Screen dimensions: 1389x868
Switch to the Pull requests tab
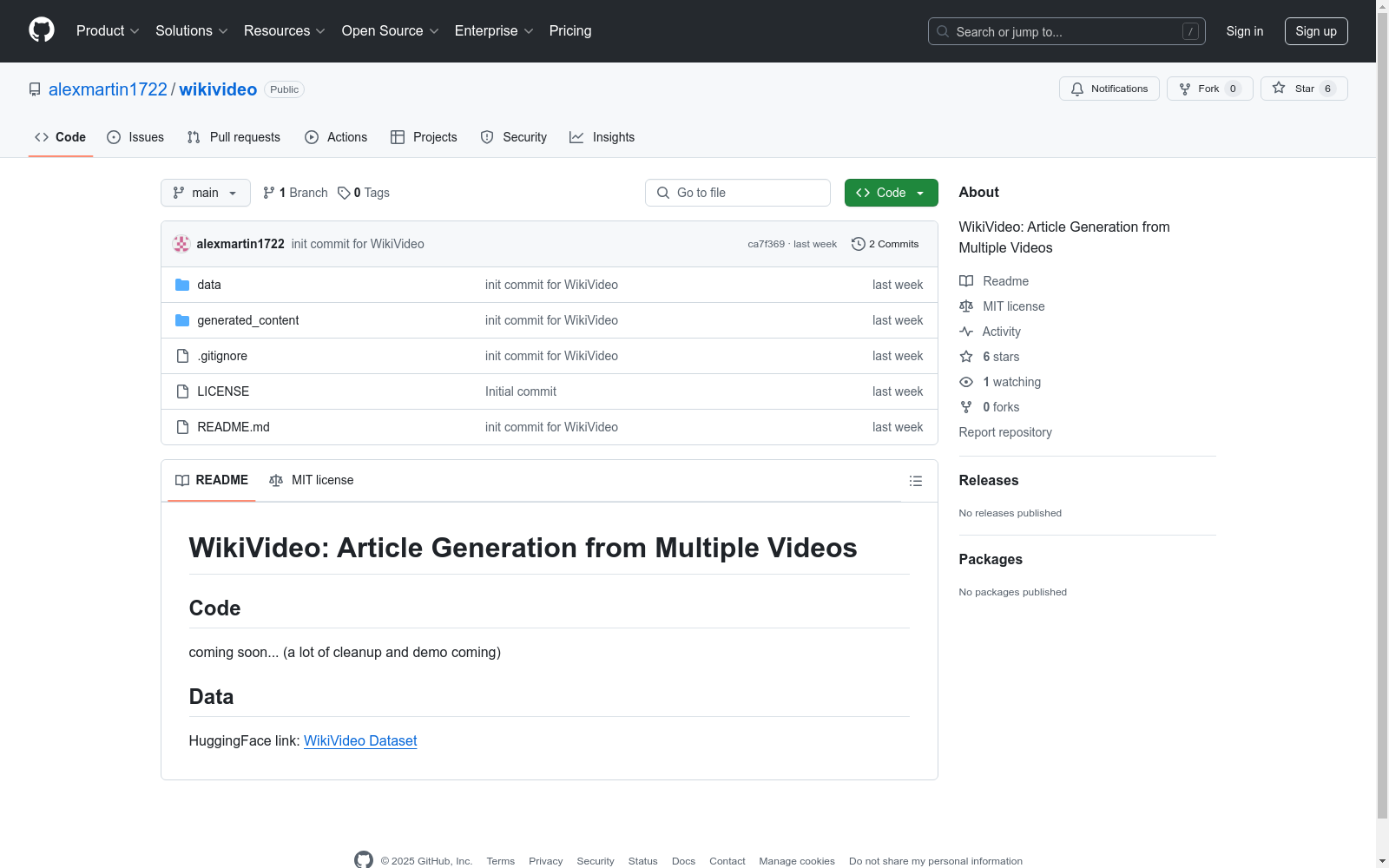click(x=234, y=137)
